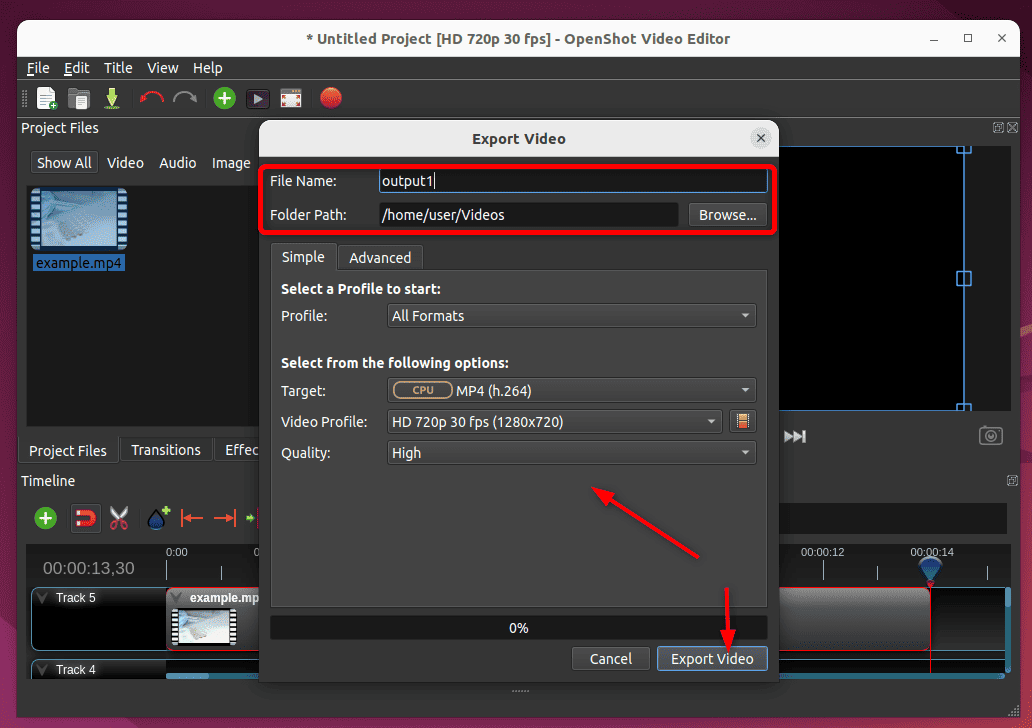Click the Open Project toolbar icon
The image size is (1032, 728).
(x=79, y=99)
